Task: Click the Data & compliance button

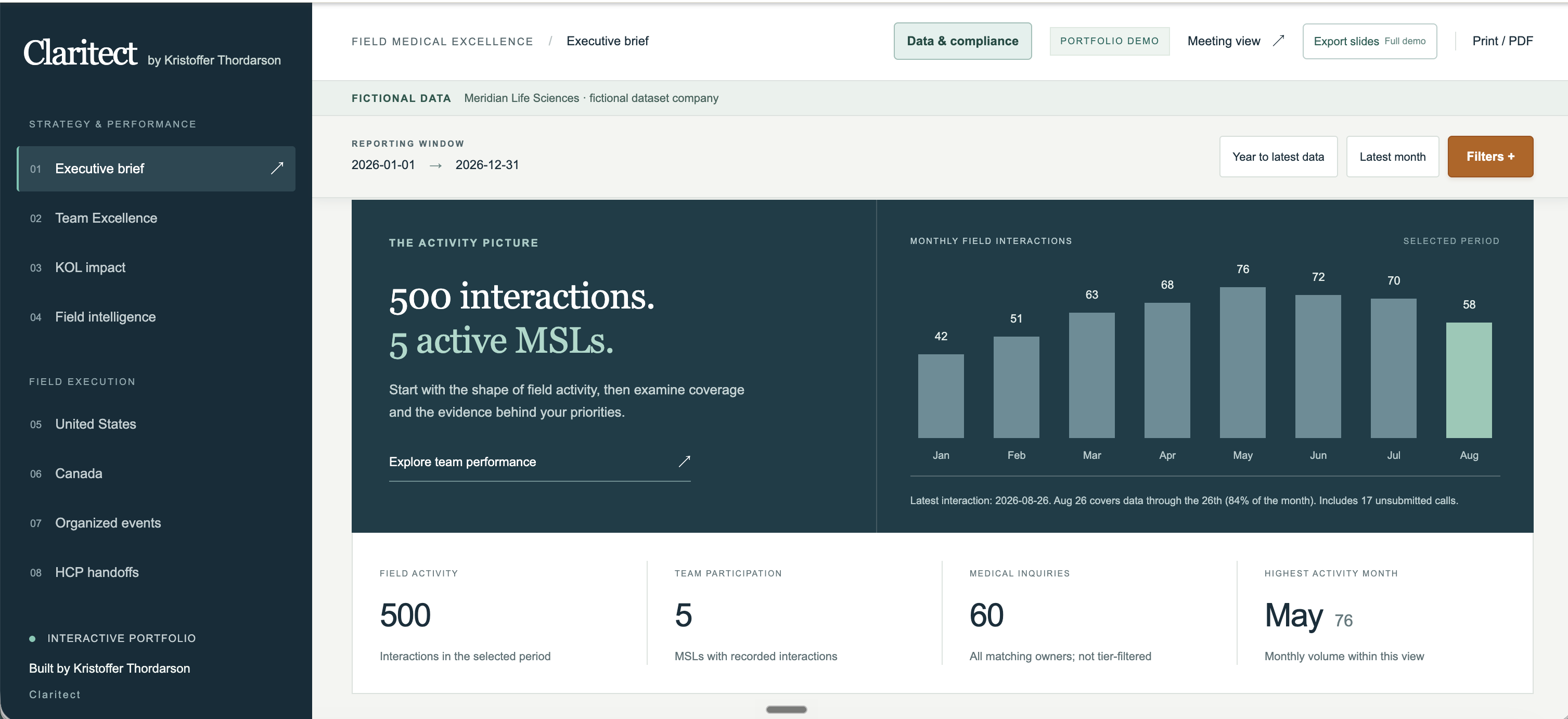Action: click(x=962, y=41)
